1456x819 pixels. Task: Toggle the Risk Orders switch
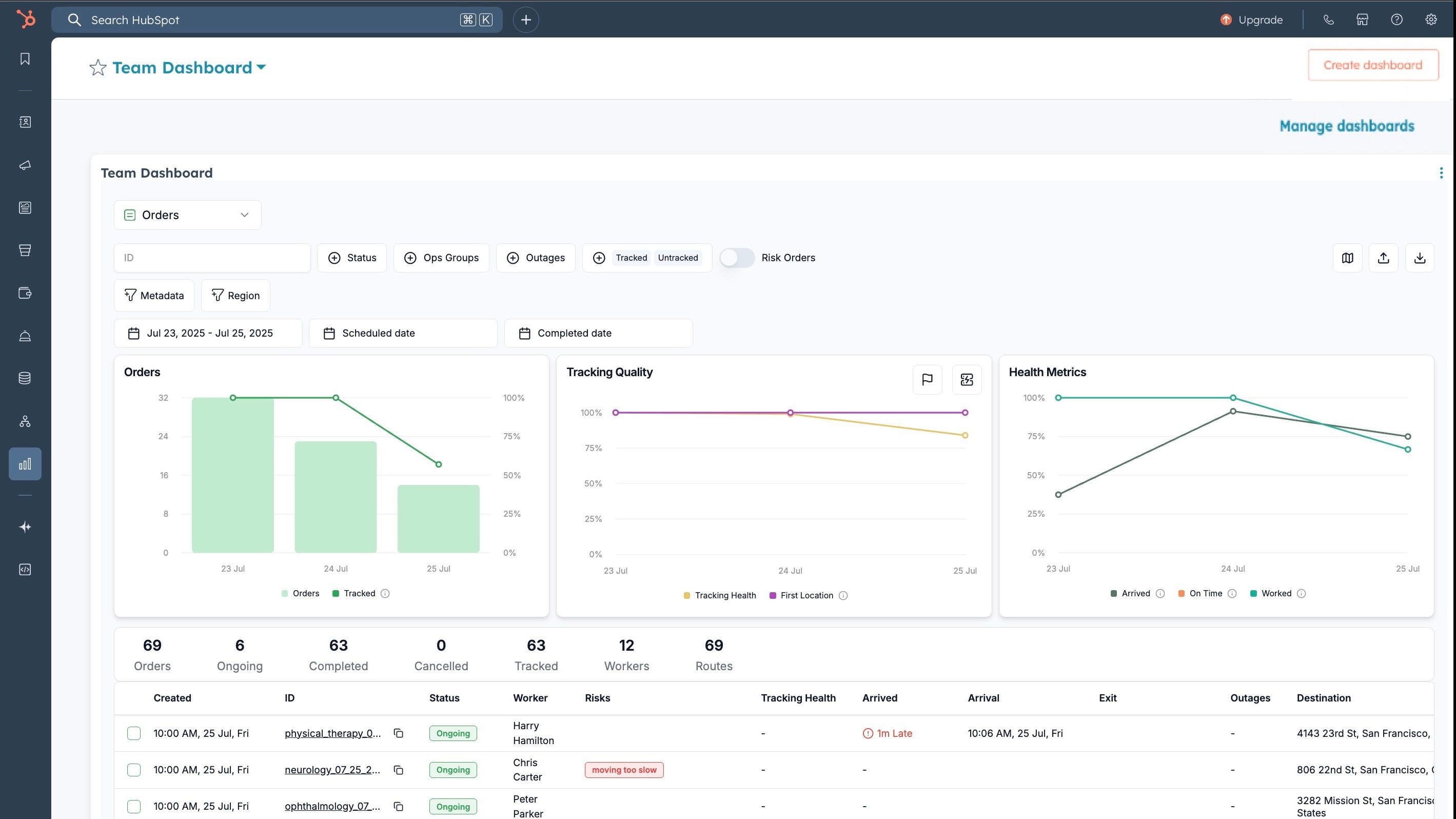pyautogui.click(x=737, y=258)
